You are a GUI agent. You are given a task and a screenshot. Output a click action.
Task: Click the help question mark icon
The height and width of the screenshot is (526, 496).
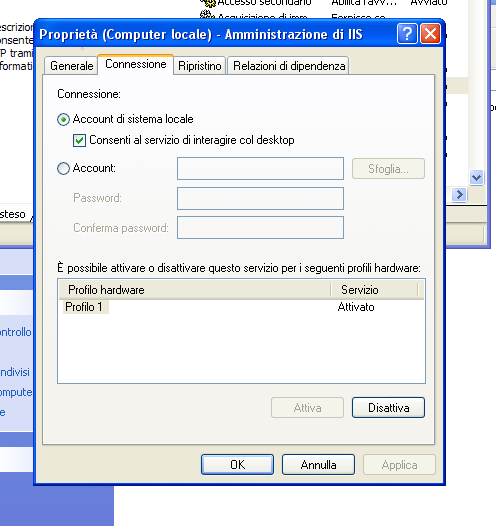[407, 34]
